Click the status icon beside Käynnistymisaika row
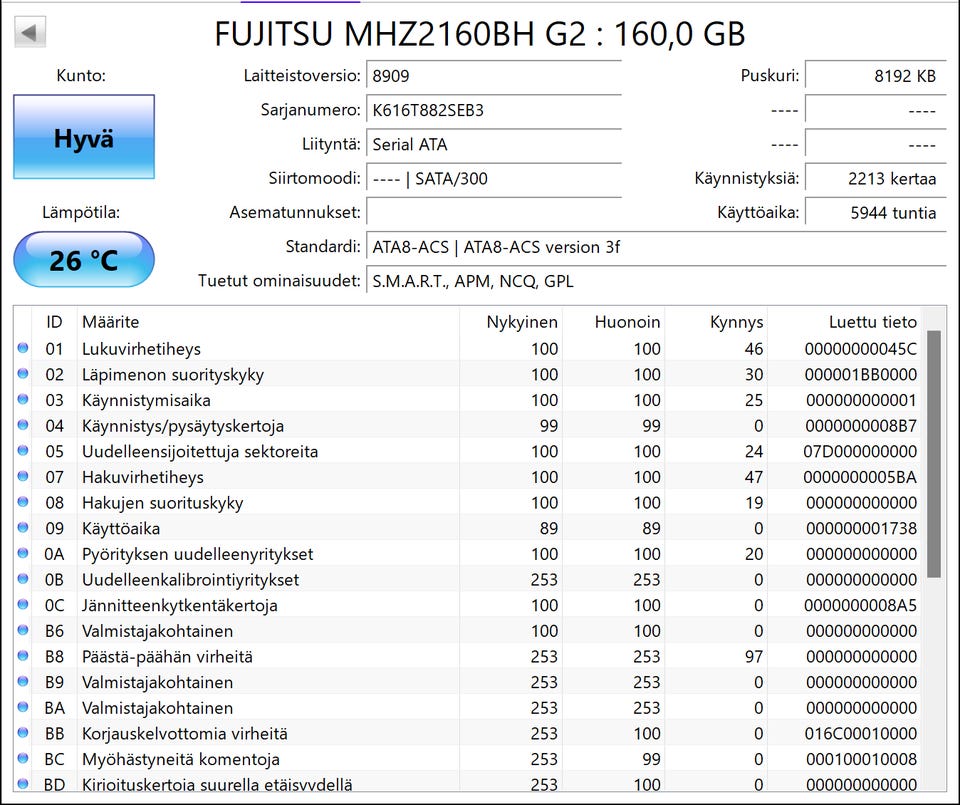 (x=23, y=400)
